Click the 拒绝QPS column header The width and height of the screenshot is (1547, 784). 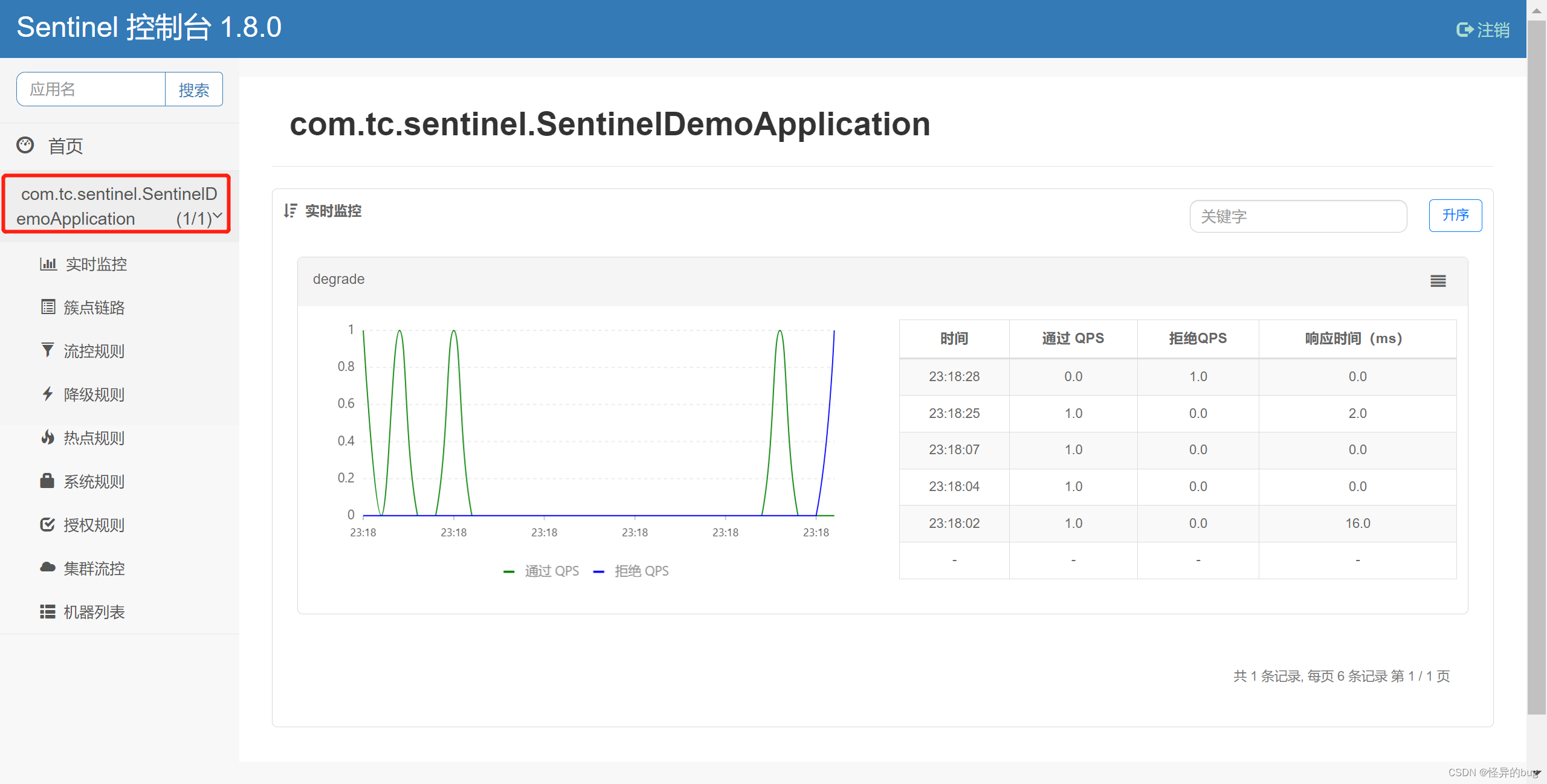1198,338
